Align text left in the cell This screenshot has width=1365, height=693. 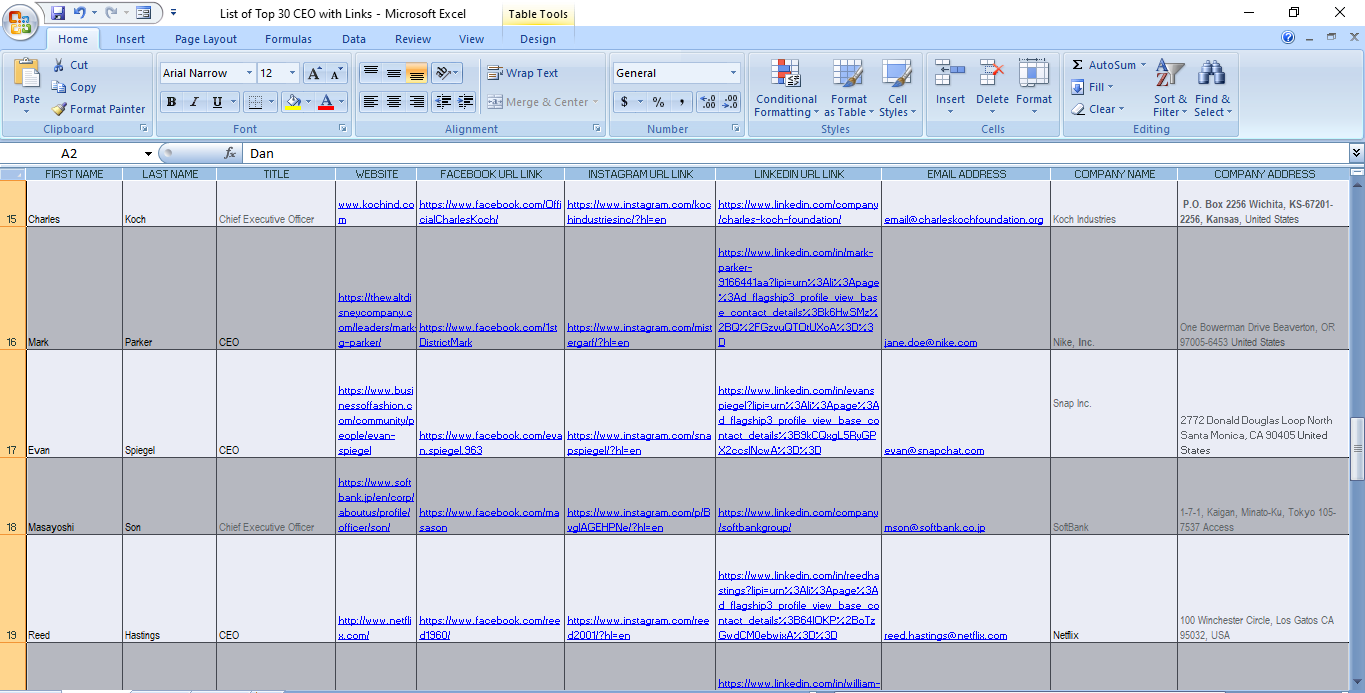pos(370,102)
